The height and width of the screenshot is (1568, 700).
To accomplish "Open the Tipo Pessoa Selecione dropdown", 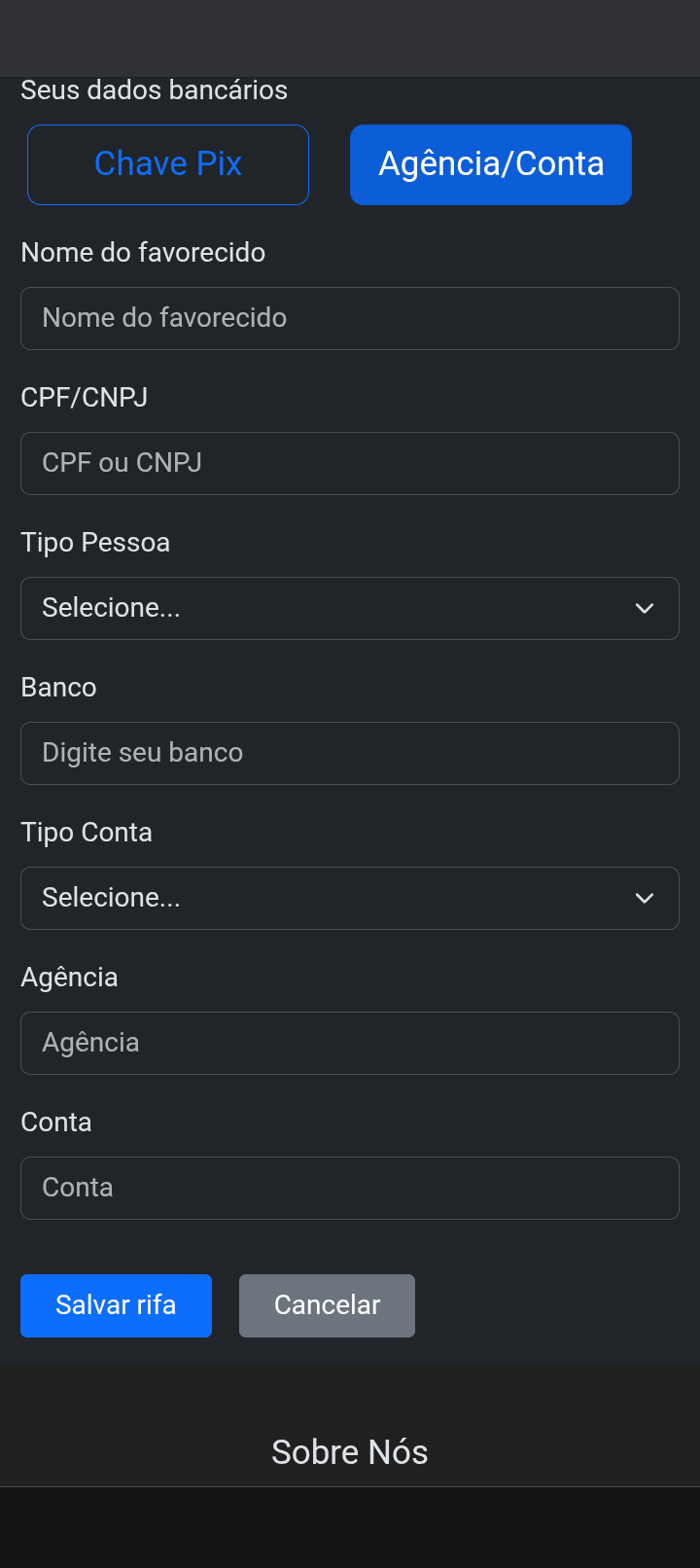I will (x=331, y=608).
